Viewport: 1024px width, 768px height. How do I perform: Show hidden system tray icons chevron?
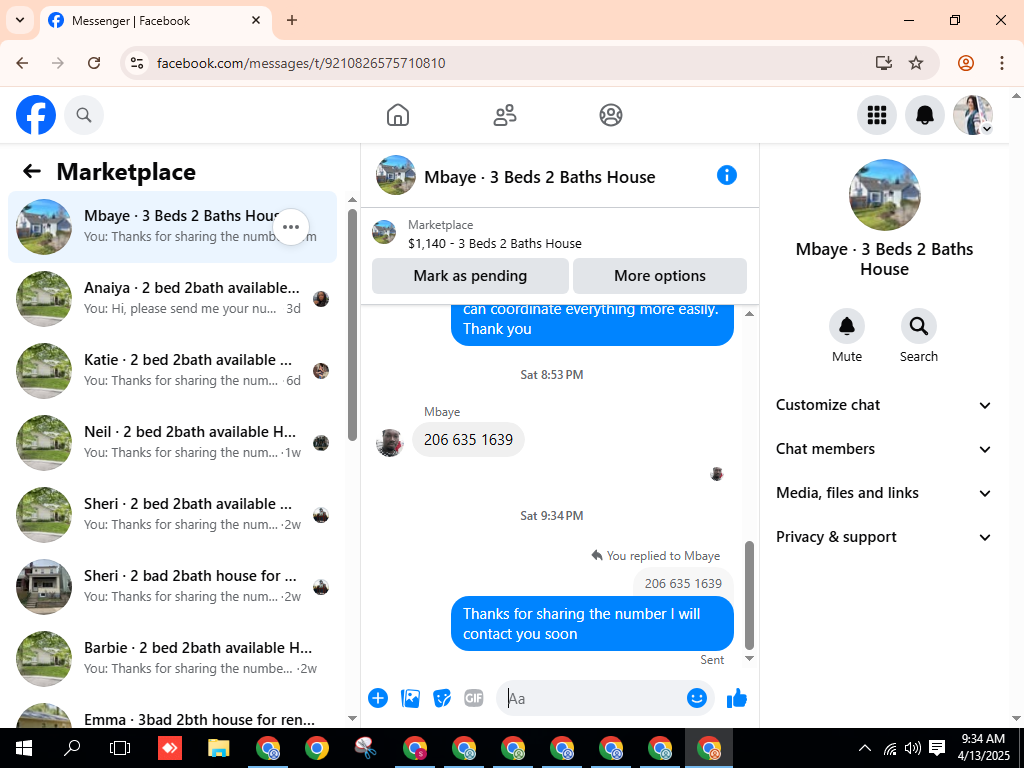click(864, 748)
